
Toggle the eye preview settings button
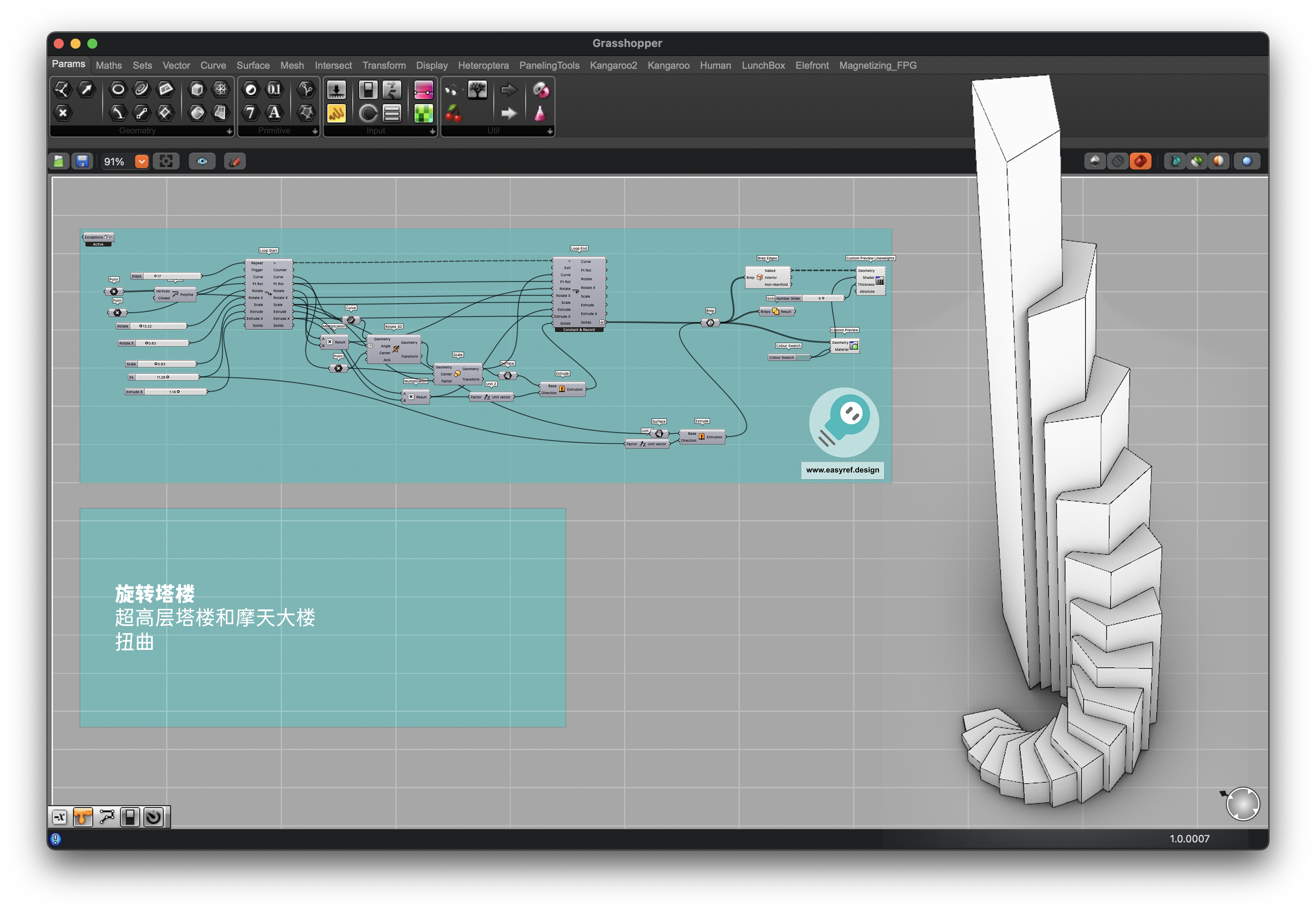pyautogui.click(x=202, y=162)
